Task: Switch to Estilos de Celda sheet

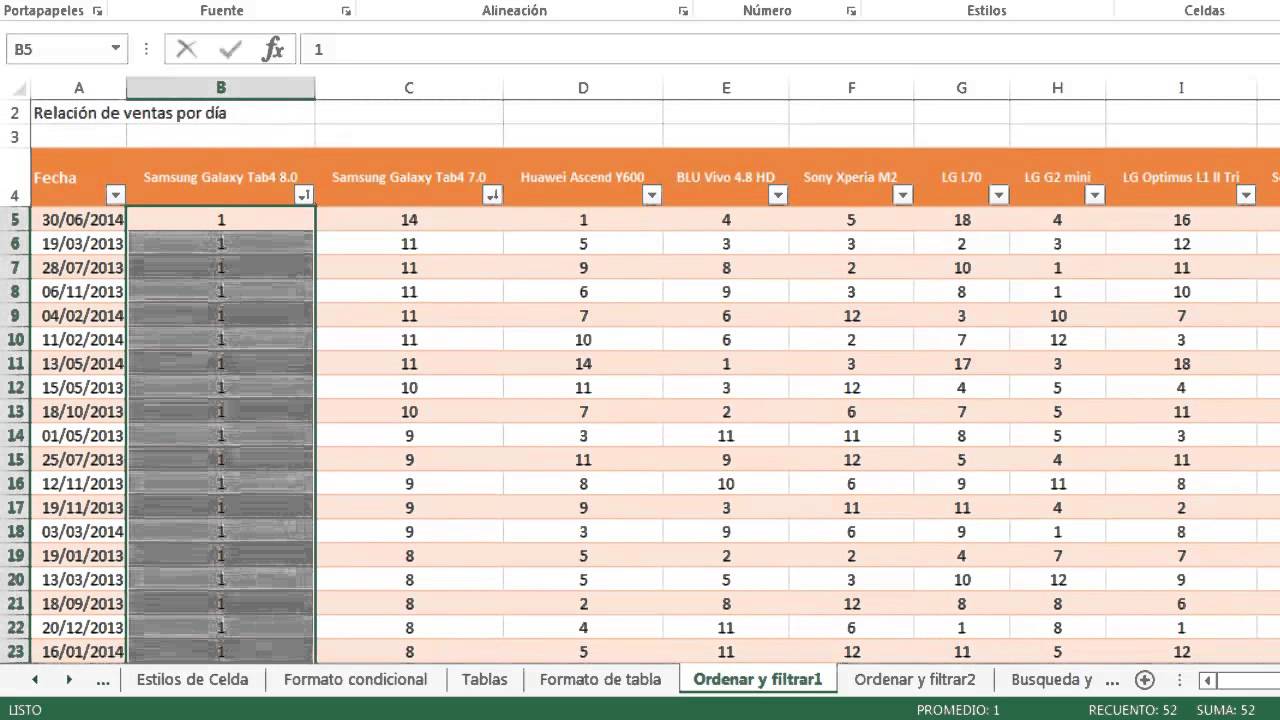Action: 193,679
